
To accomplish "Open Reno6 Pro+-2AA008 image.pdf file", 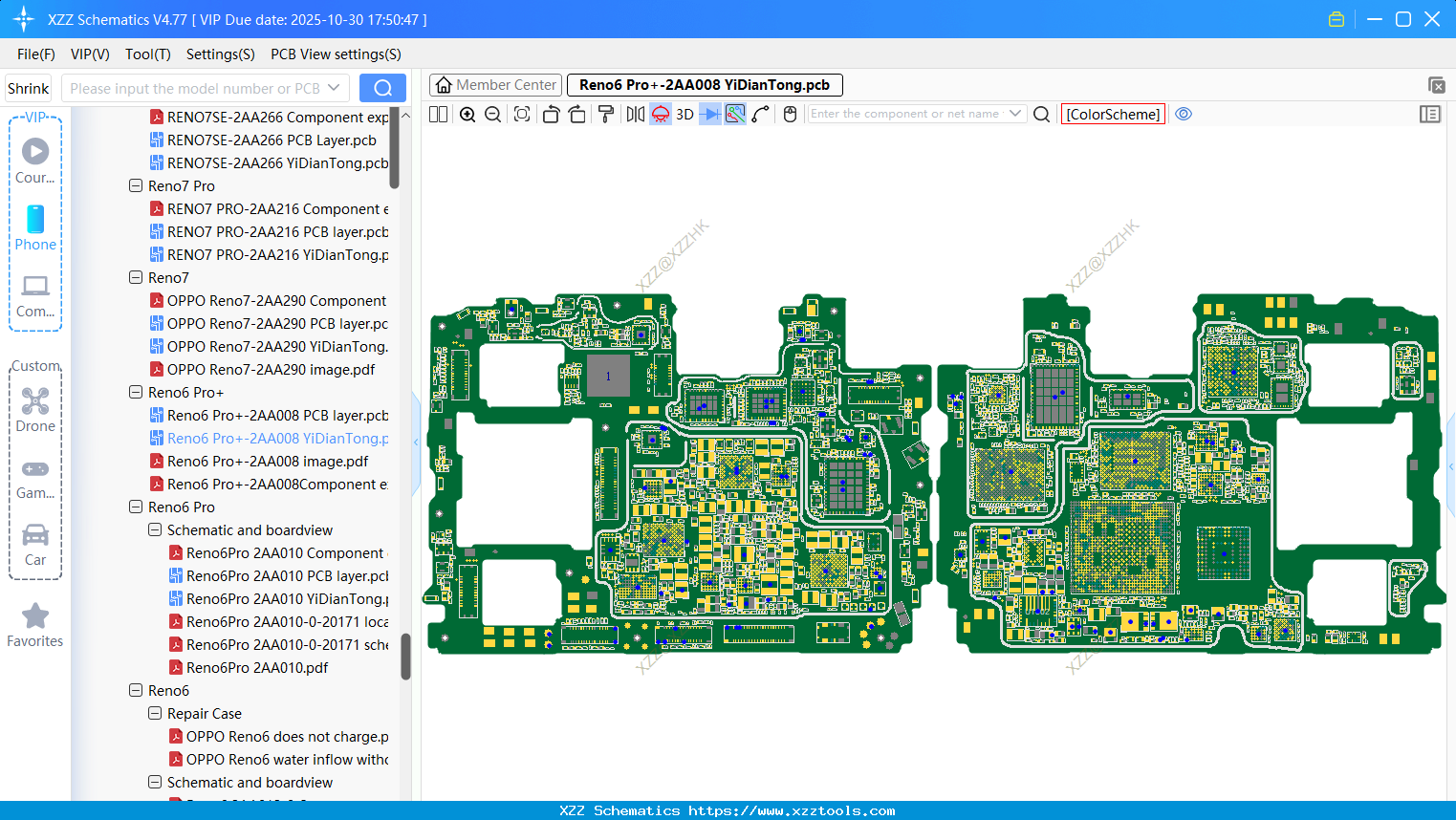I will (268, 461).
